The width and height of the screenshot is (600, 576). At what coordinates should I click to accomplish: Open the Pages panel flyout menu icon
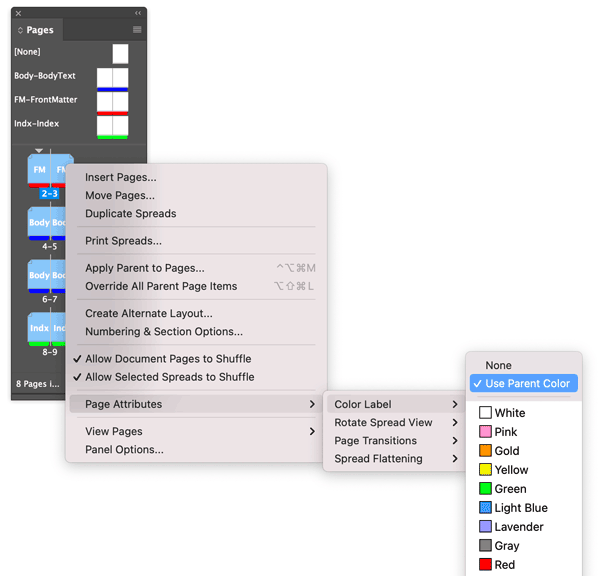point(137,30)
